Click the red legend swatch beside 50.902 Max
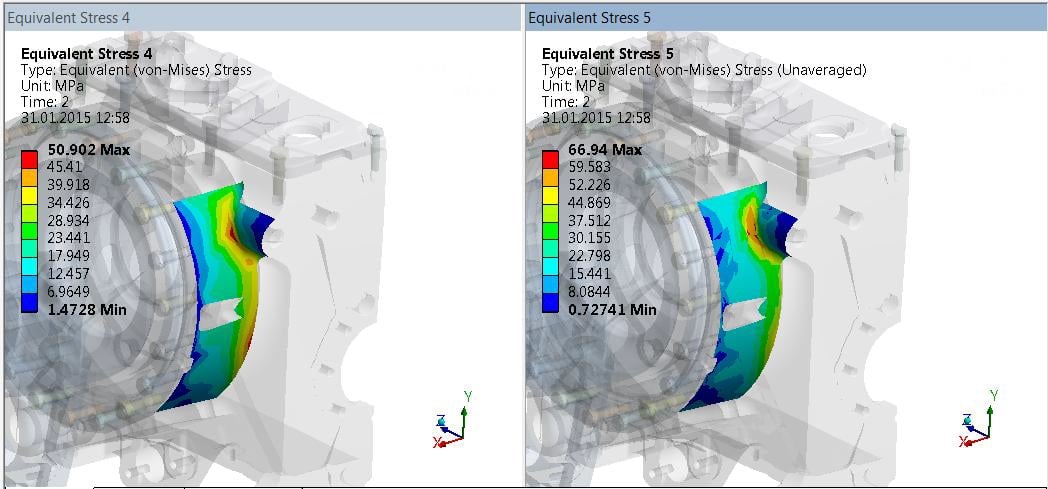 point(29,159)
